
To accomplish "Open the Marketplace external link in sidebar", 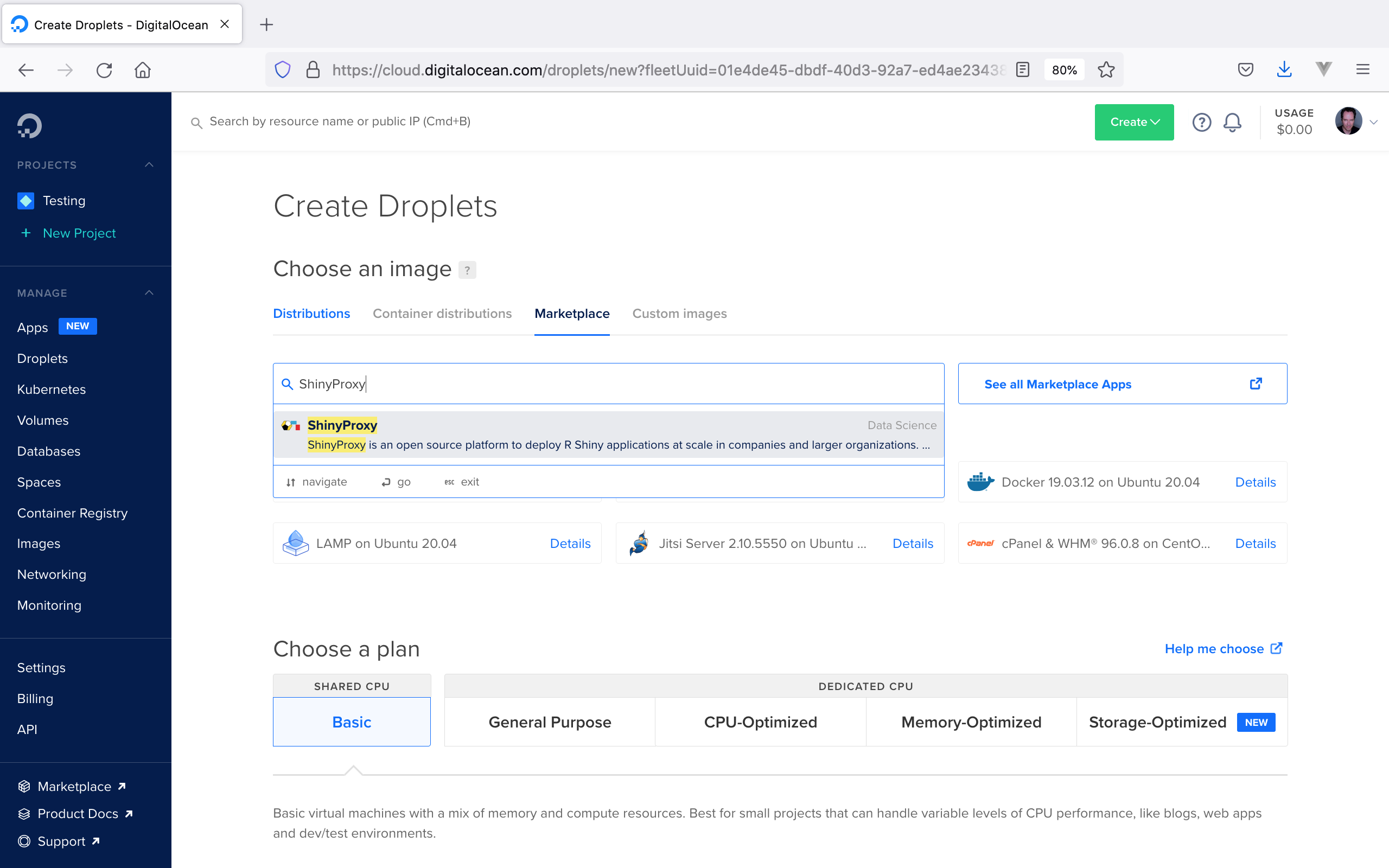I will click(74, 786).
